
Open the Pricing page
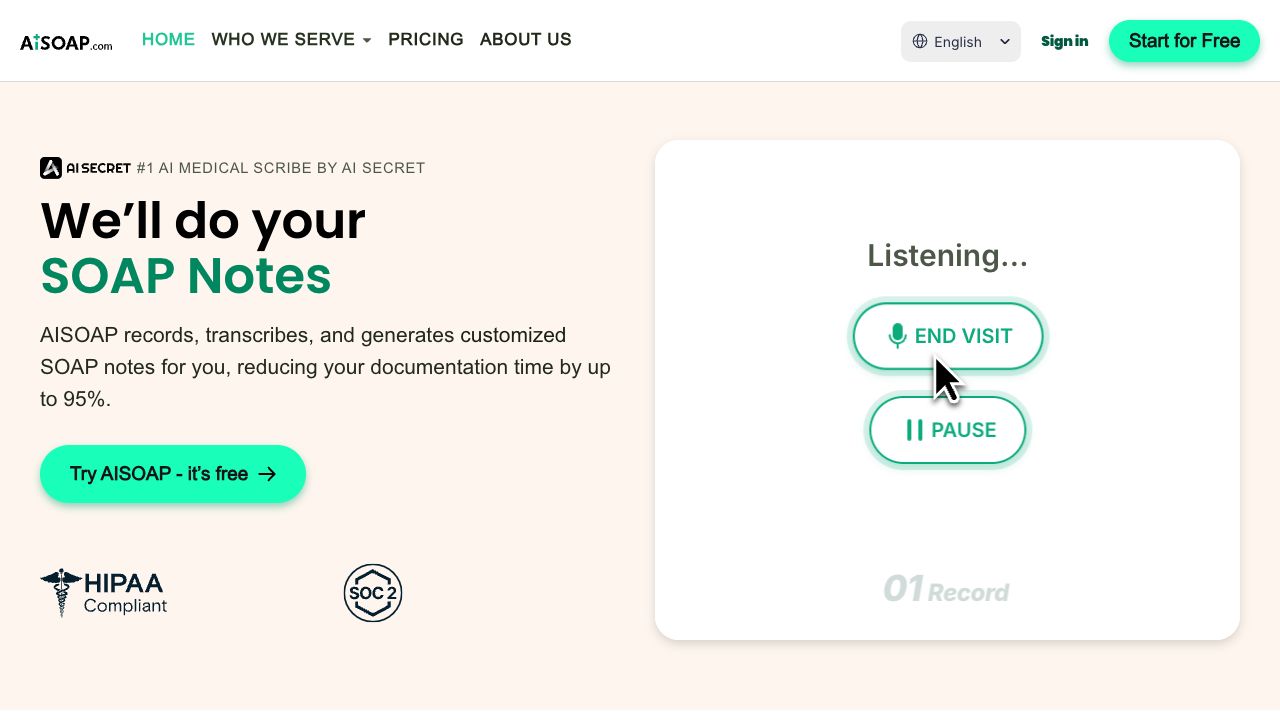click(426, 40)
